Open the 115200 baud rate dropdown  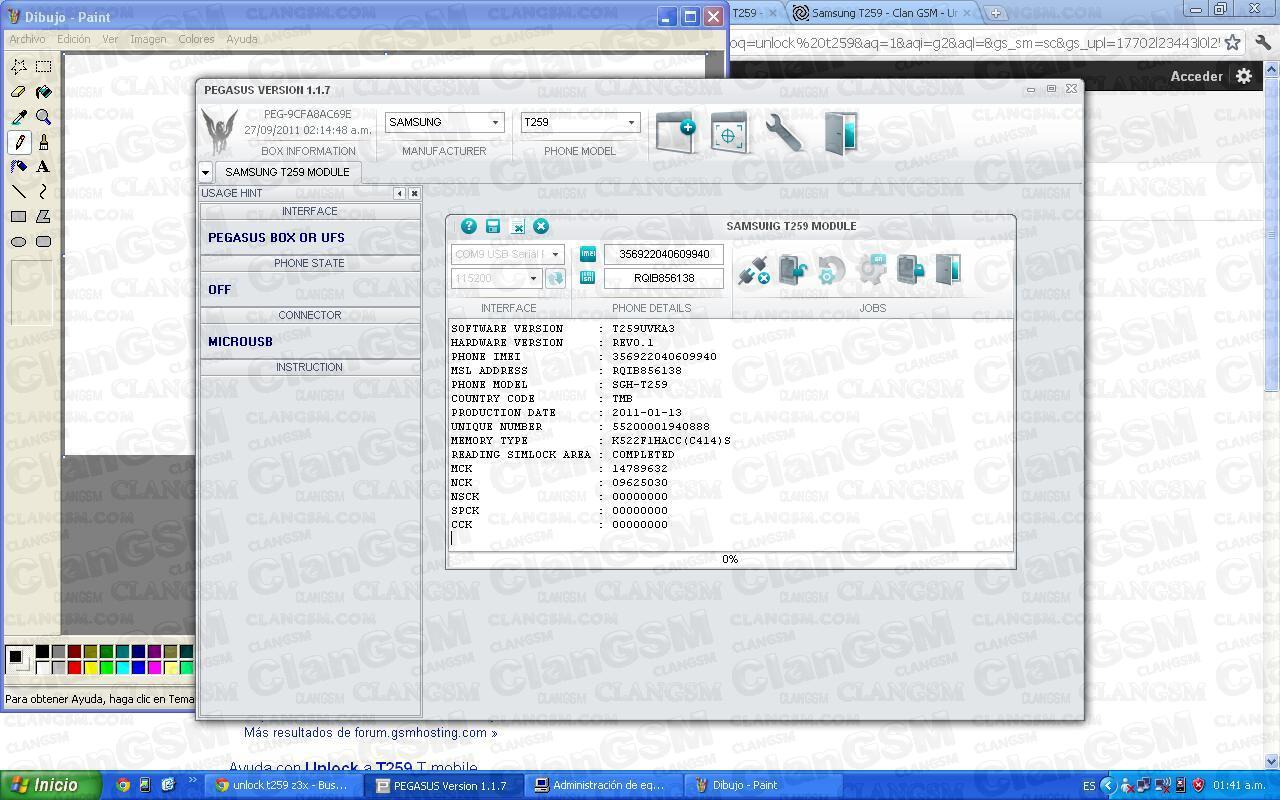[533, 278]
